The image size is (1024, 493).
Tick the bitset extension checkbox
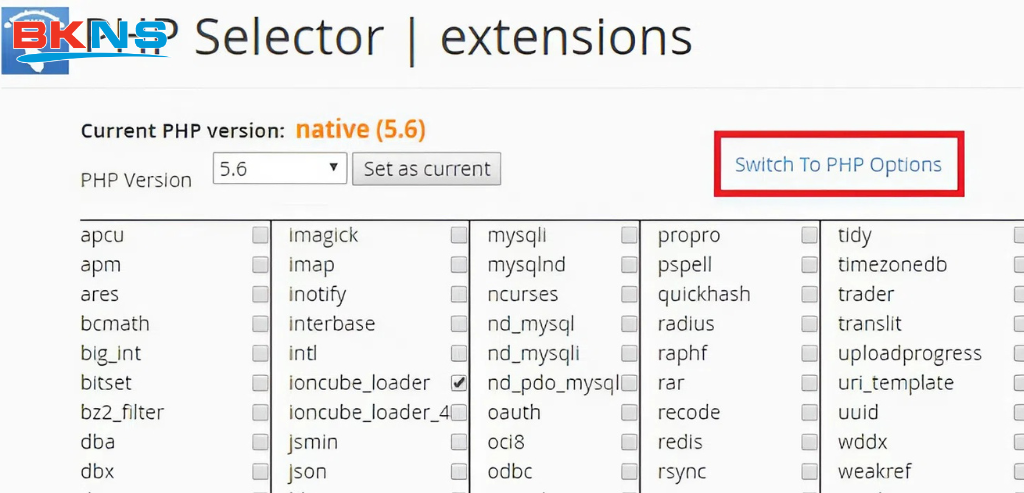pyautogui.click(x=261, y=383)
